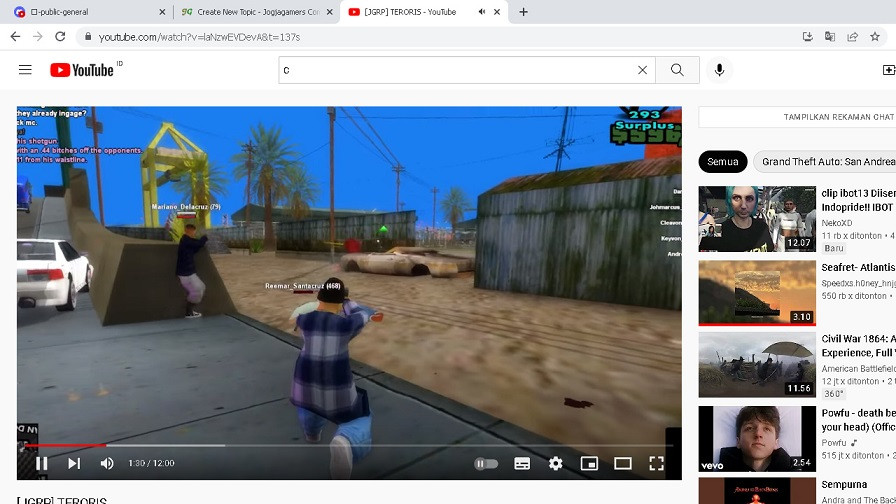
Task: Close the public-general tab
Action: (x=162, y=12)
